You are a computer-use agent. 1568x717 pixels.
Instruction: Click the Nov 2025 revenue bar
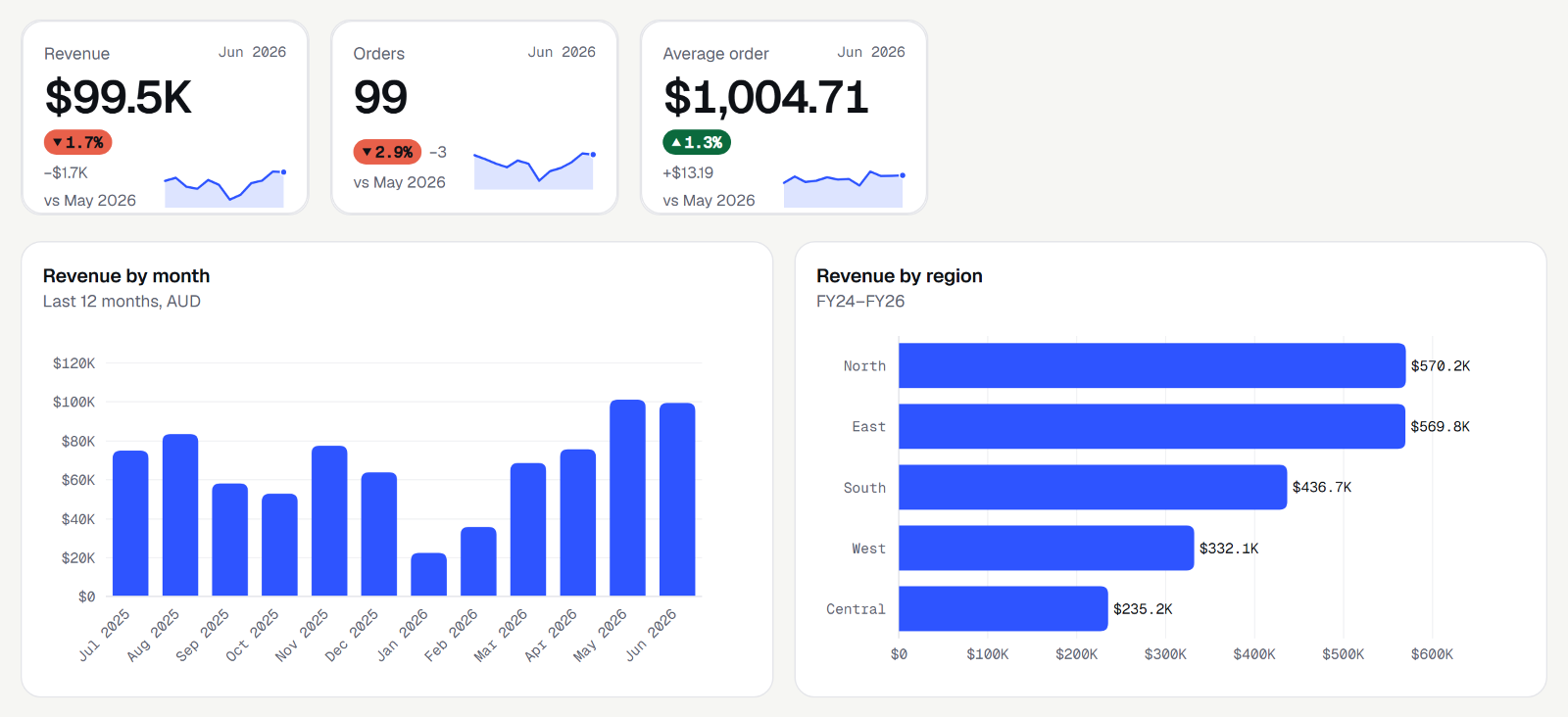click(329, 520)
